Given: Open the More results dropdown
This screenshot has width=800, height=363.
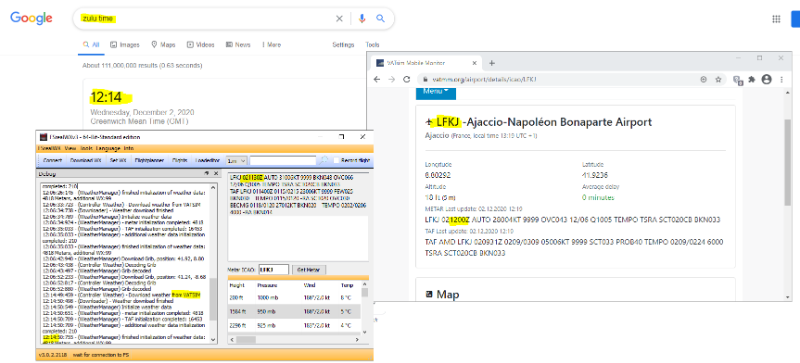Looking at the screenshot, I should (x=271, y=45).
